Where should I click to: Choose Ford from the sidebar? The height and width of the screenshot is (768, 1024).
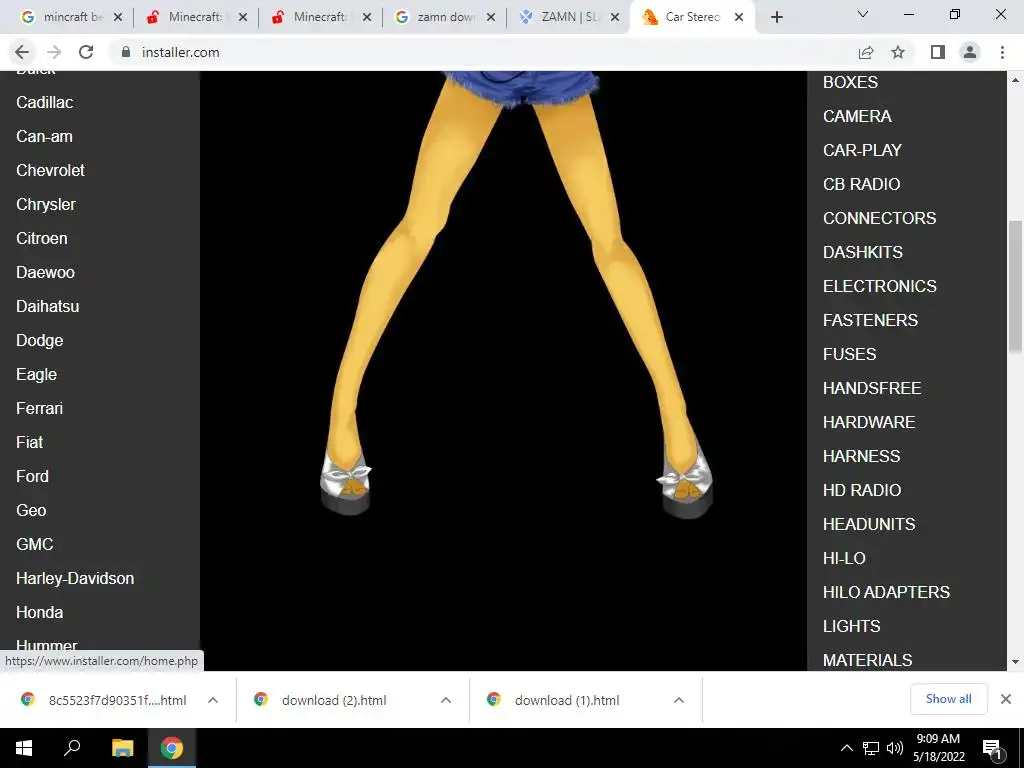(33, 476)
